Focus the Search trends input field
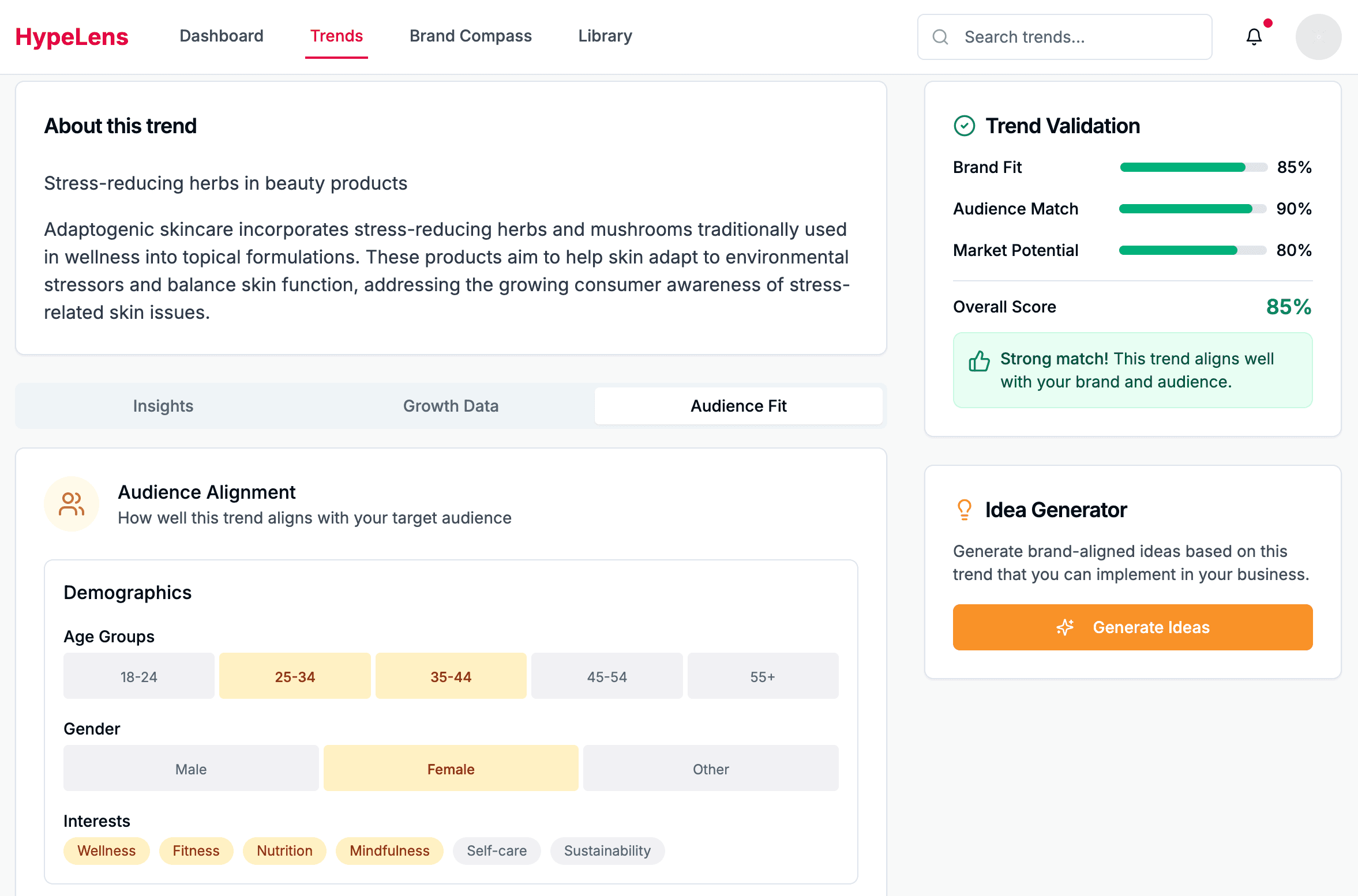The image size is (1358, 896). (1064, 37)
